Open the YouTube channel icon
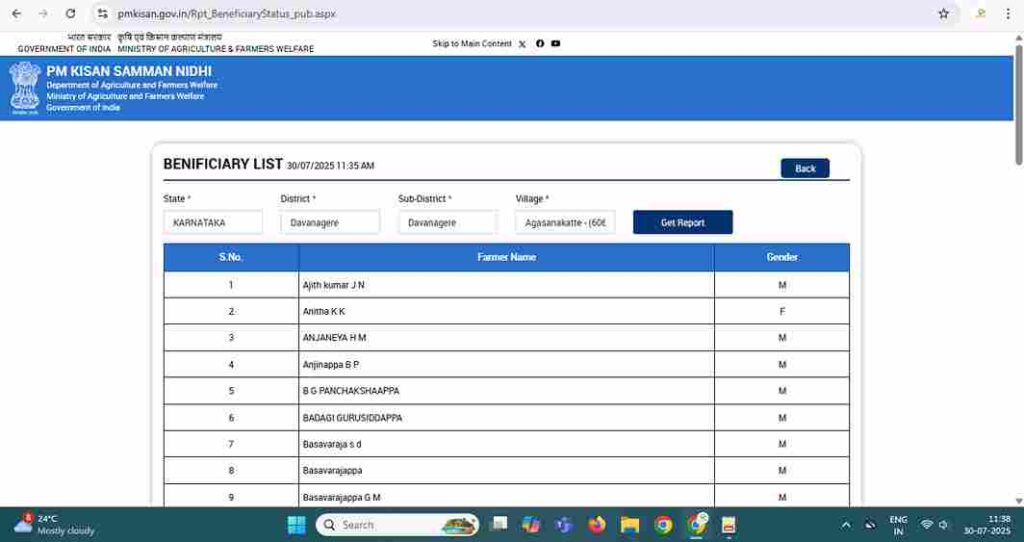1024x542 pixels. pyautogui.click(x=556, y=44)
